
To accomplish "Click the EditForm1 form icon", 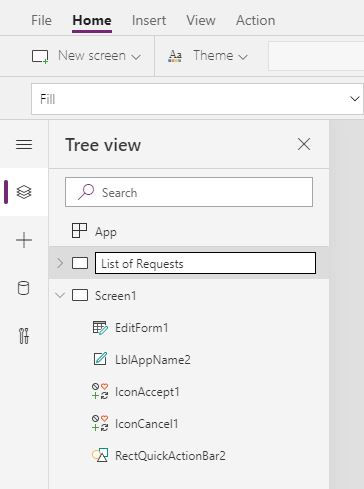I will pyautogui.click(x=100, y=328).
